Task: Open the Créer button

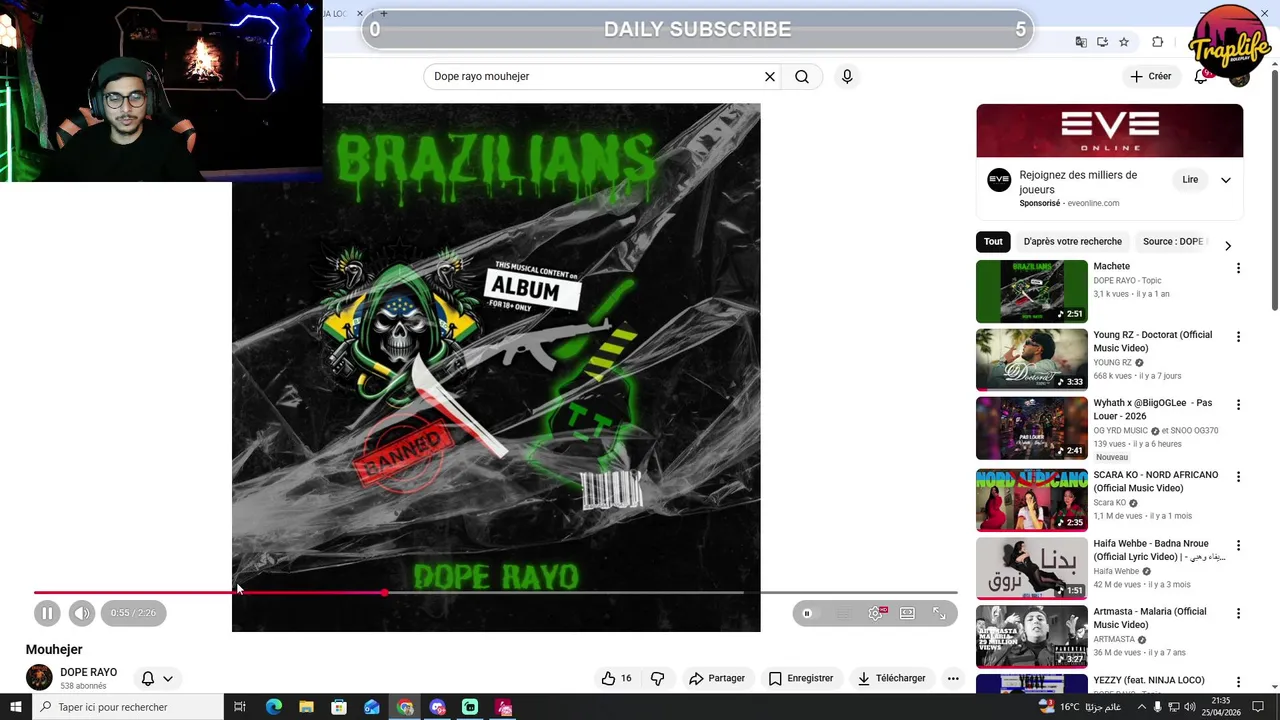Action: pyautogui.click(x=1150, y=76)
